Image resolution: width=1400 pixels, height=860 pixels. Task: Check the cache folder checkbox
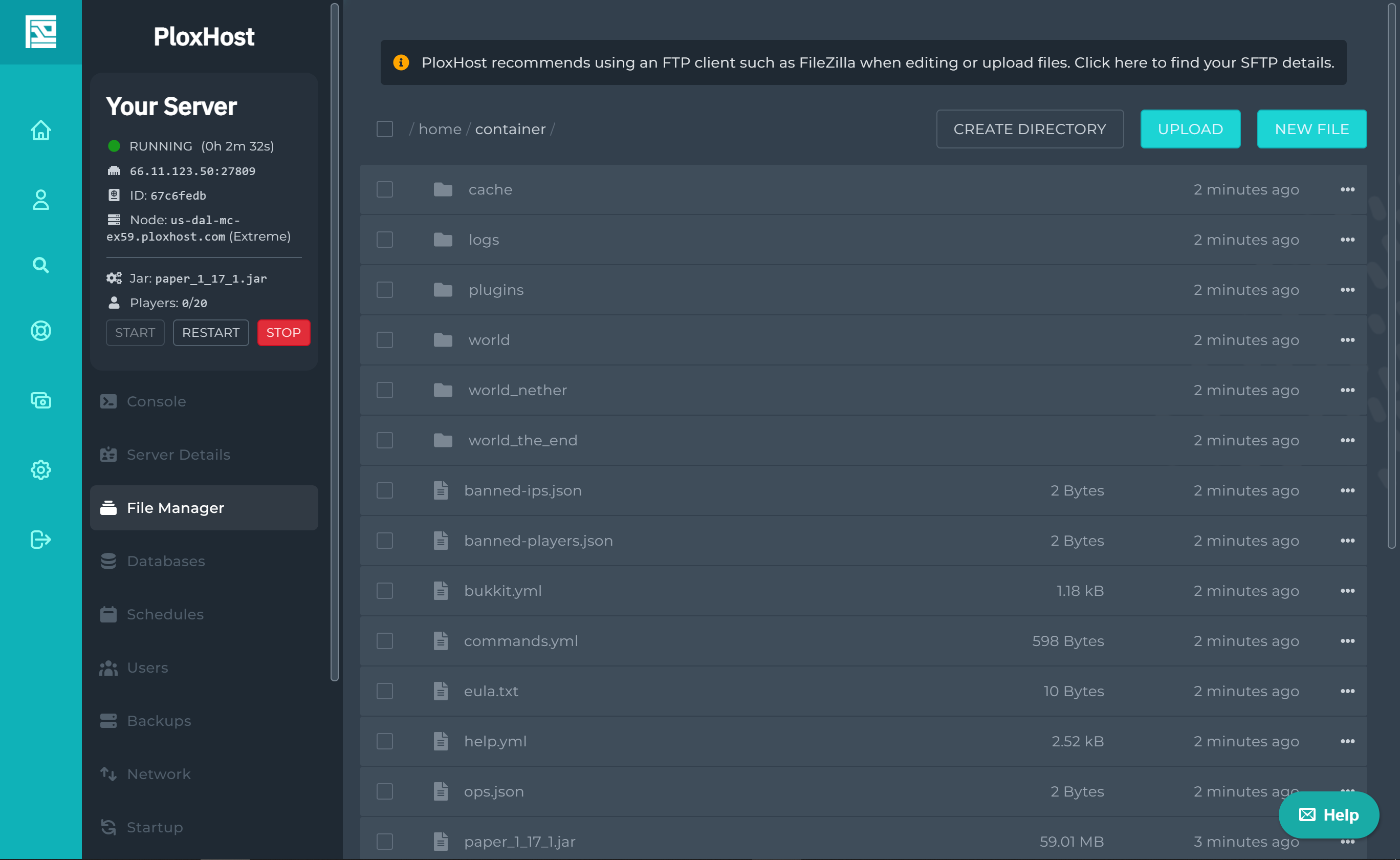[x=385, y=189]
